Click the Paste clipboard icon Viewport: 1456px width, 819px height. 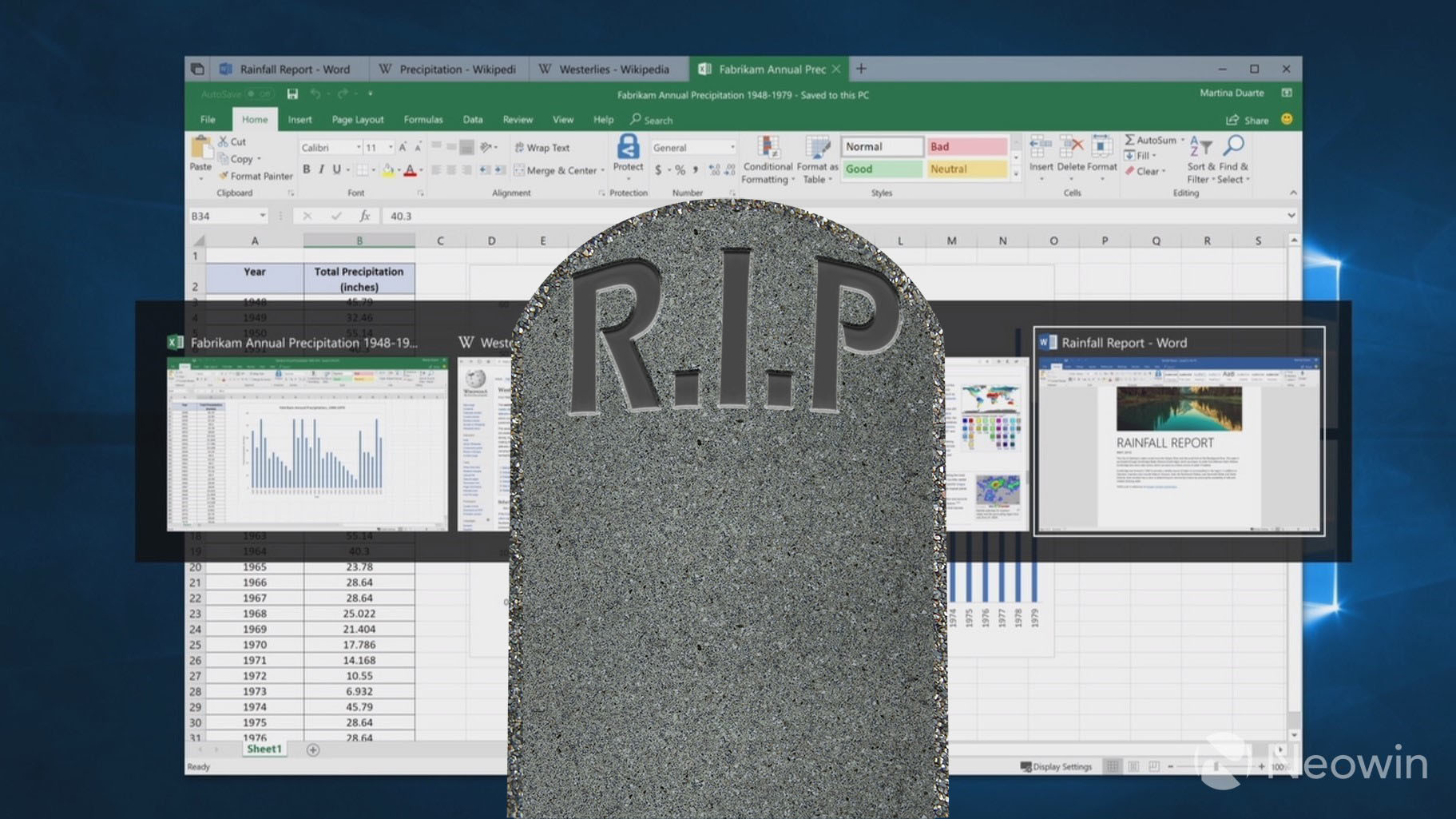click(x=200, y=148)
